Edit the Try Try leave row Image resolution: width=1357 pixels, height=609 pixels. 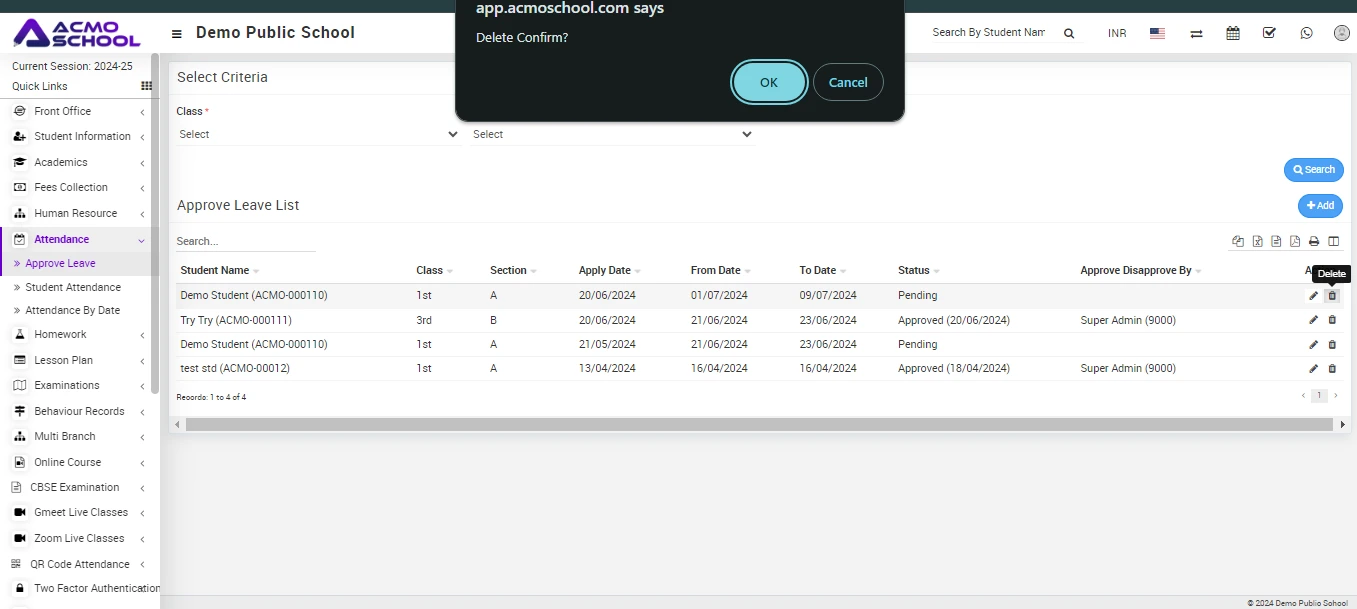click(1313, 320)
